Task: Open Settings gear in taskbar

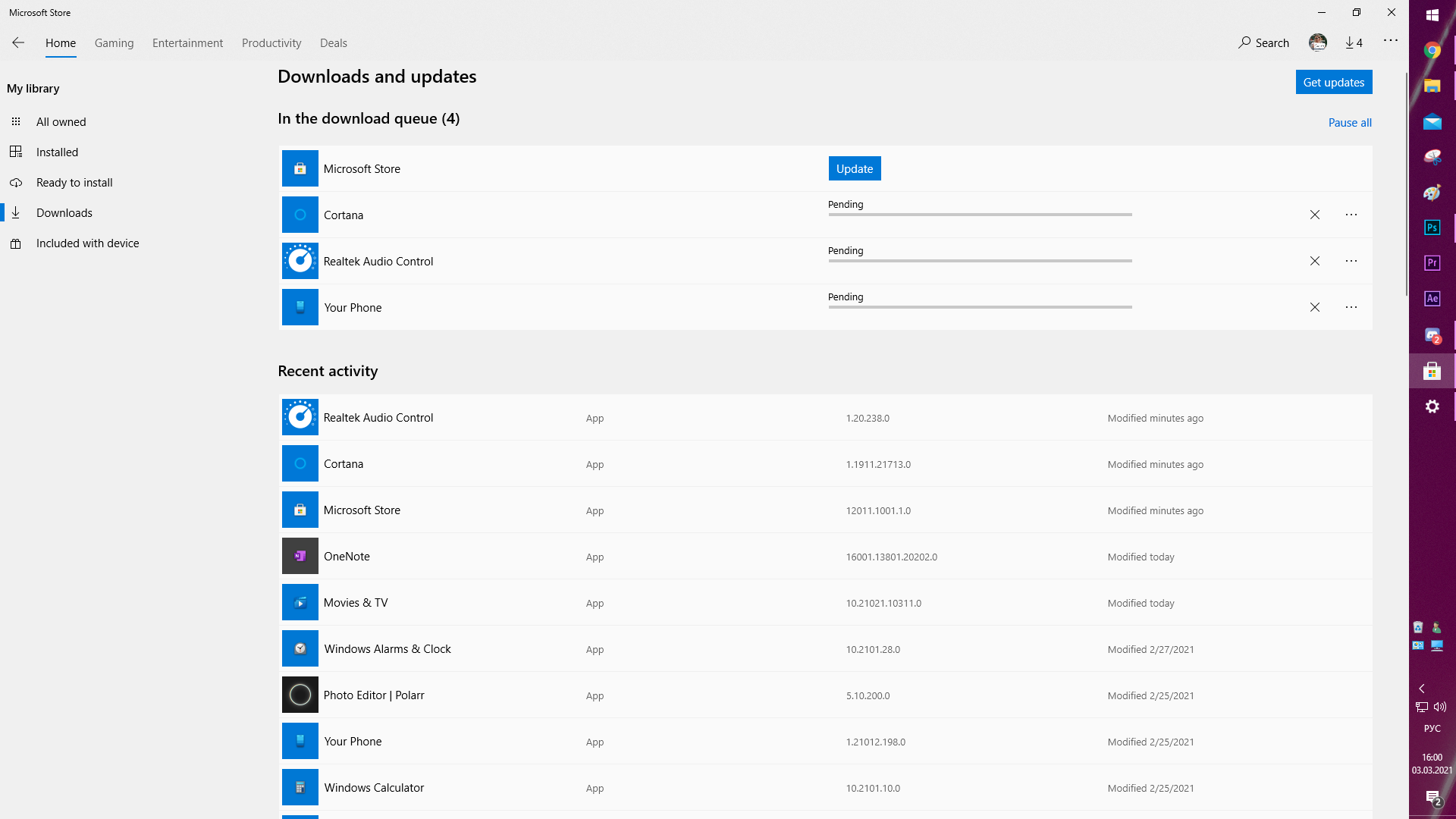Action: click(1432, 406)
